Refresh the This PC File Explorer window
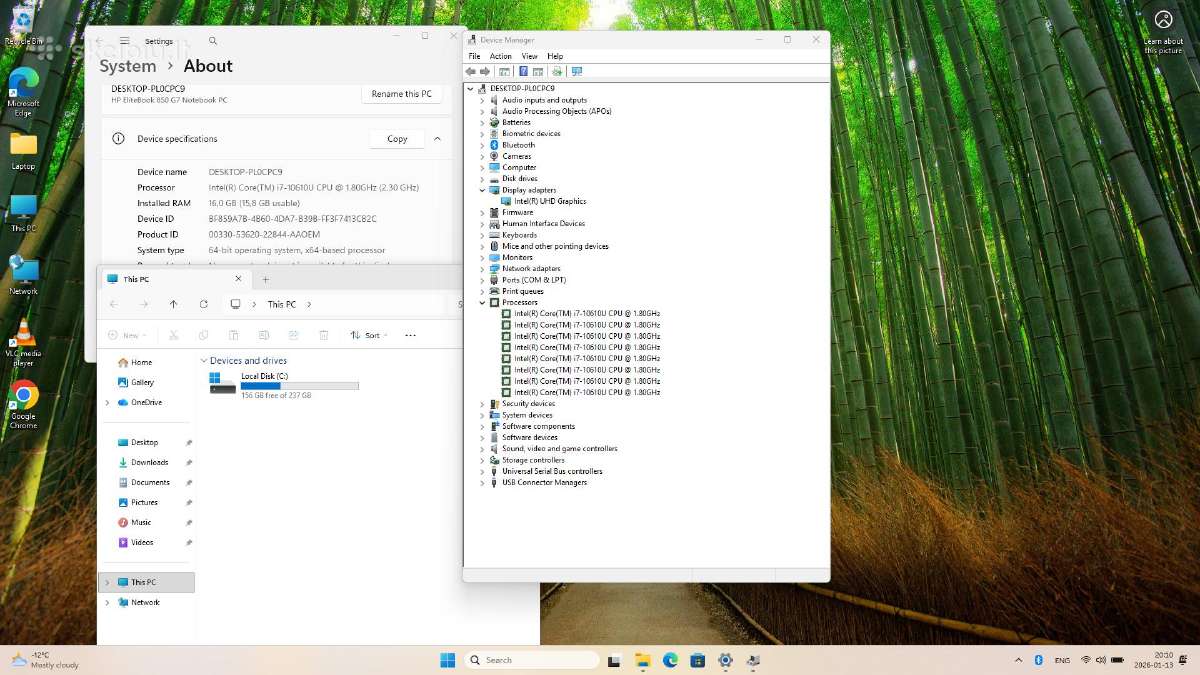This screenshot has height=675, width=1200. click(204, 304)
